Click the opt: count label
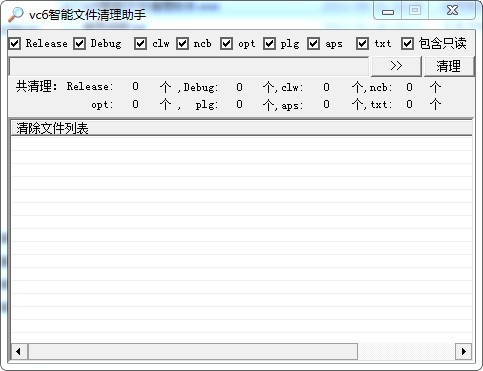The height and width of the screenshot is (371, 483). (x=102, y=105)
